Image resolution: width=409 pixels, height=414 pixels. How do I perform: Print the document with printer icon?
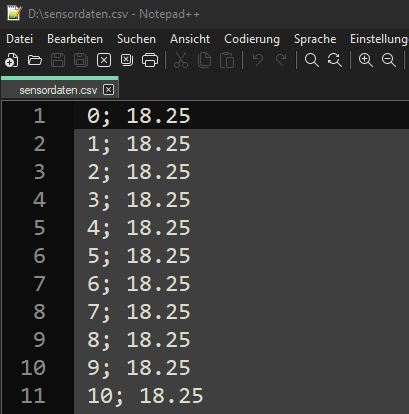point(150,60)
